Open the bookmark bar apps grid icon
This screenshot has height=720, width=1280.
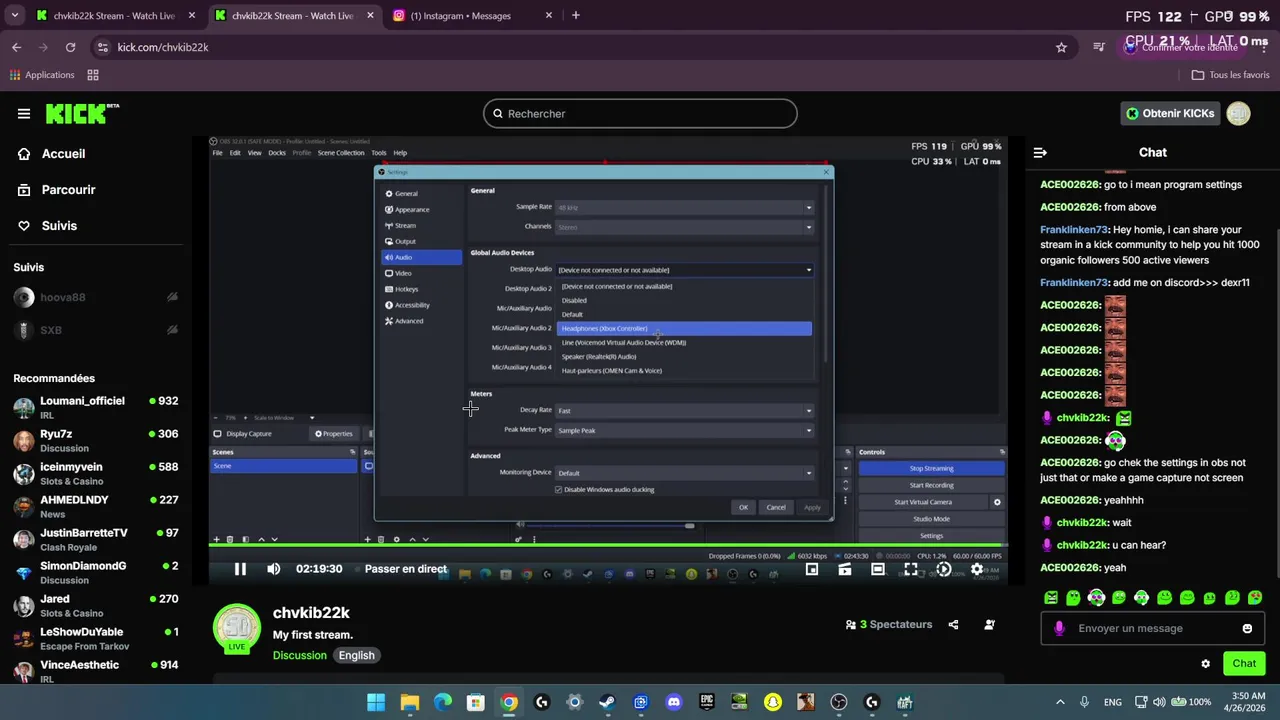(93, 75)
